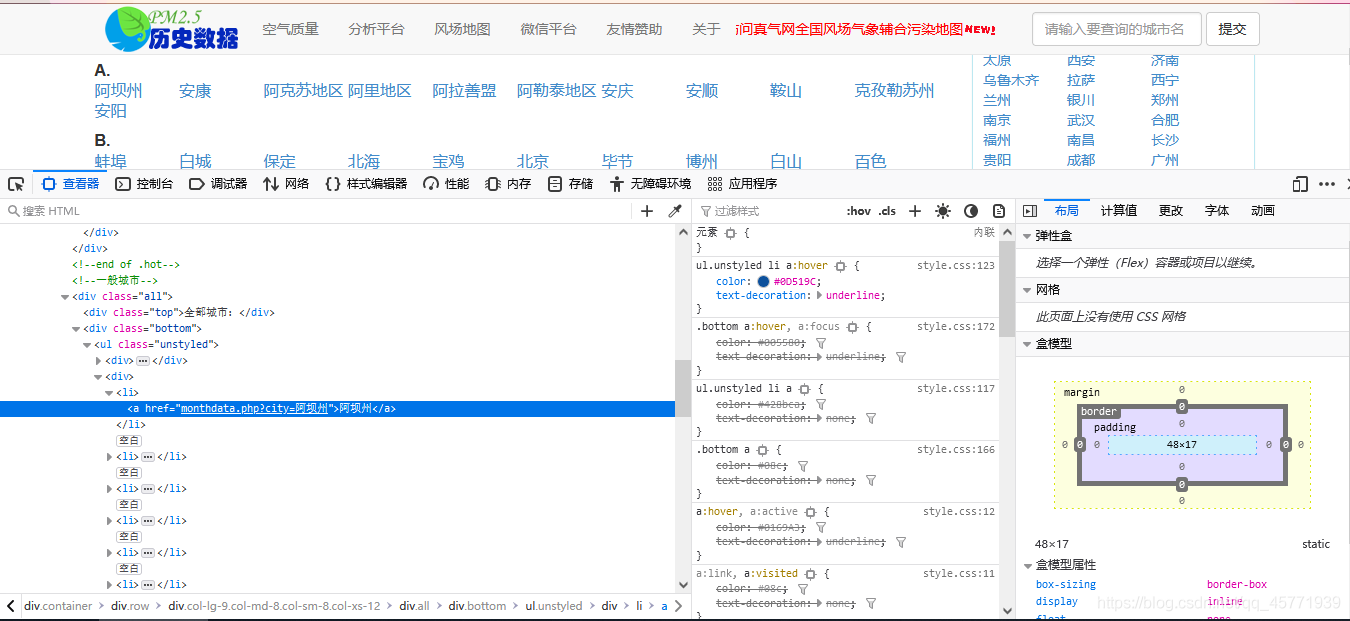Open the 查看器 inspector panel

71,184
